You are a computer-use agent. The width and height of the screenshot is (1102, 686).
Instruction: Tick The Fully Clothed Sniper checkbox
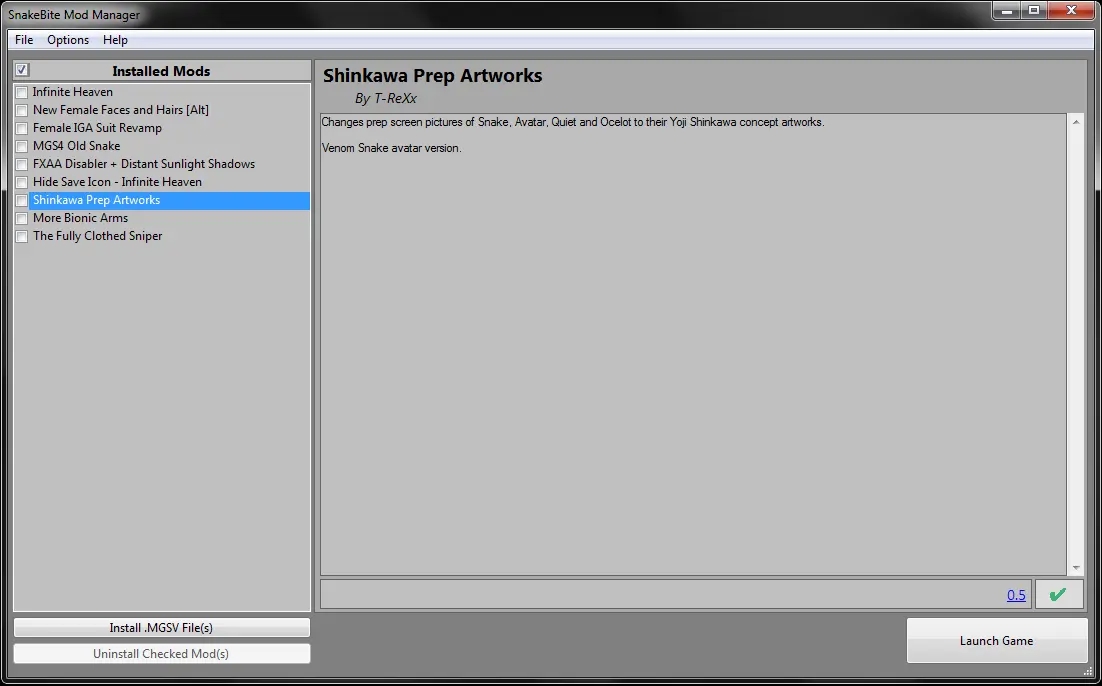tap(22, 237)
